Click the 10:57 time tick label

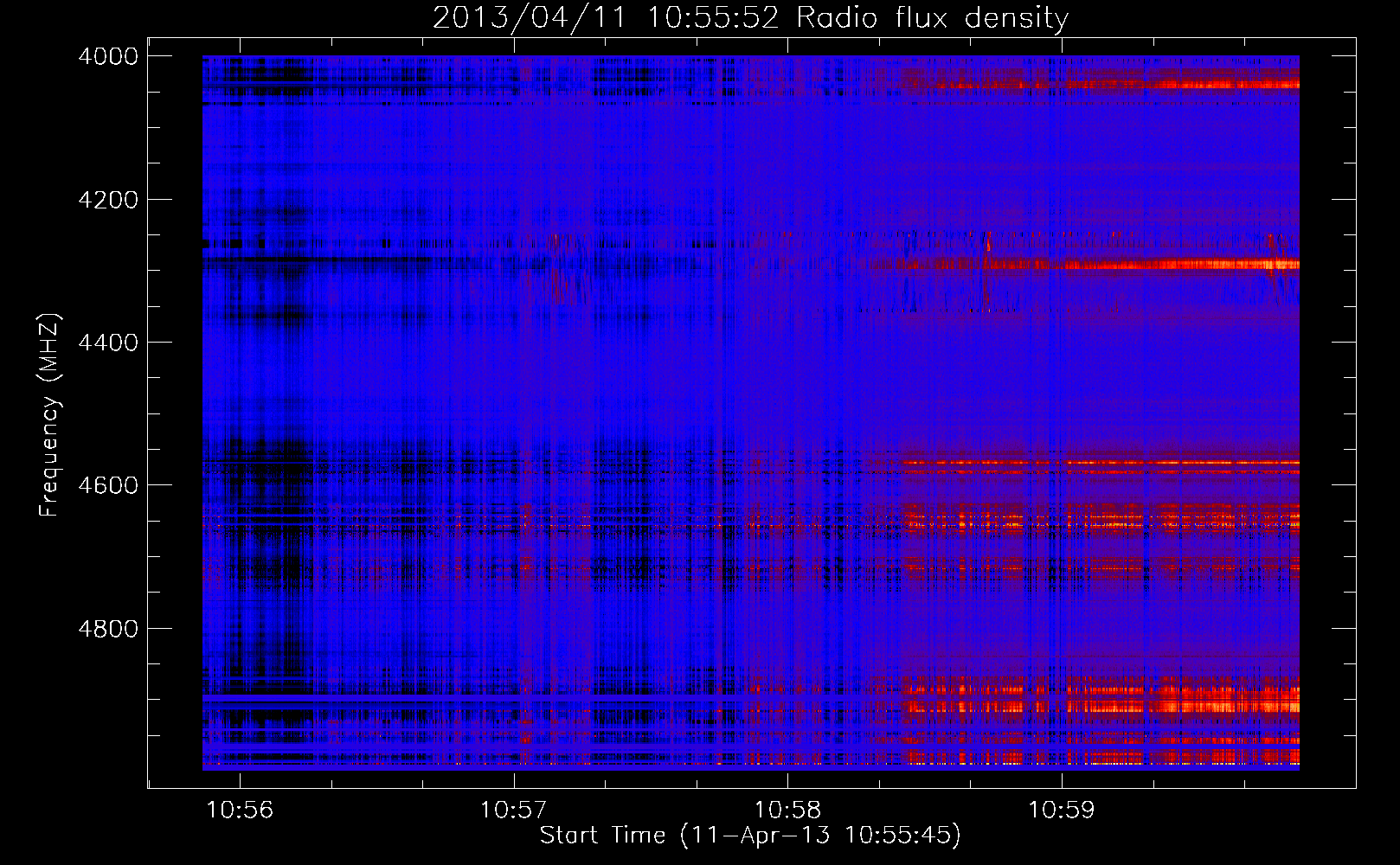[x=513, y=810]
